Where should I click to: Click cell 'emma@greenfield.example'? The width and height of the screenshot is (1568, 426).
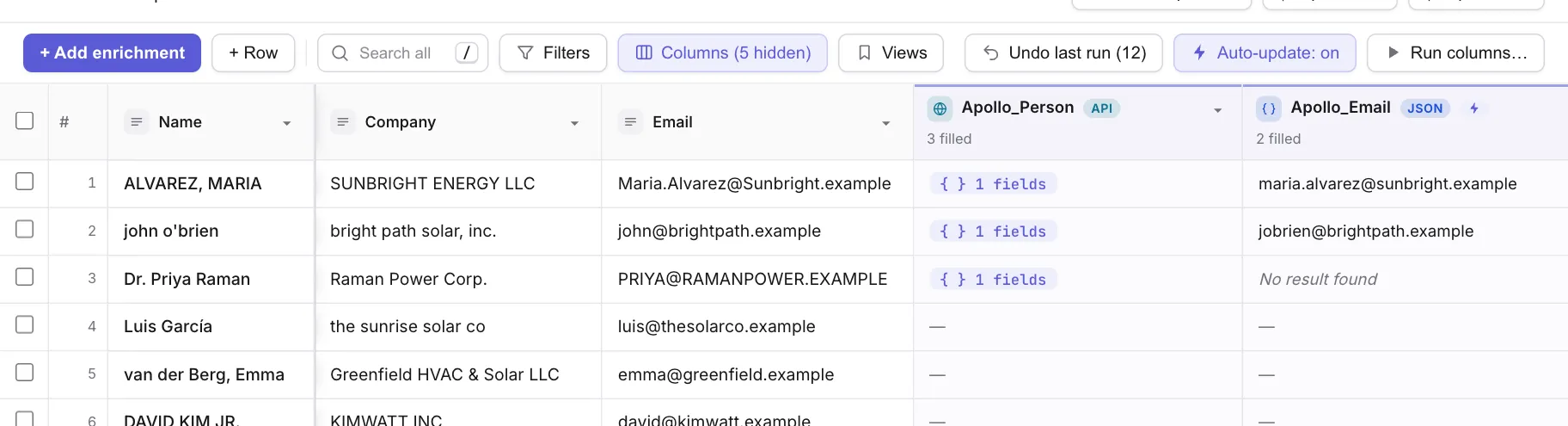(x=757, y=374)
